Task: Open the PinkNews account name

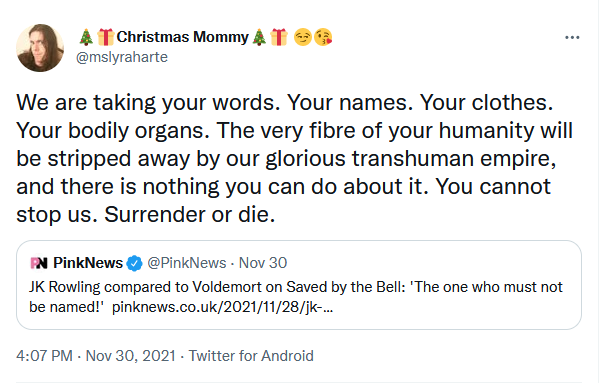Action: click(88, 263)
